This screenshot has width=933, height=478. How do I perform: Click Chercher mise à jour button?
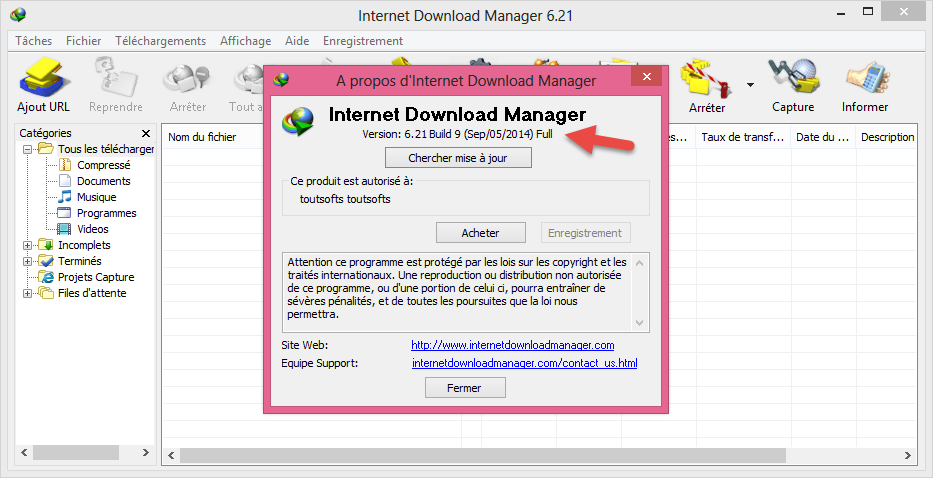coord(458,158)
